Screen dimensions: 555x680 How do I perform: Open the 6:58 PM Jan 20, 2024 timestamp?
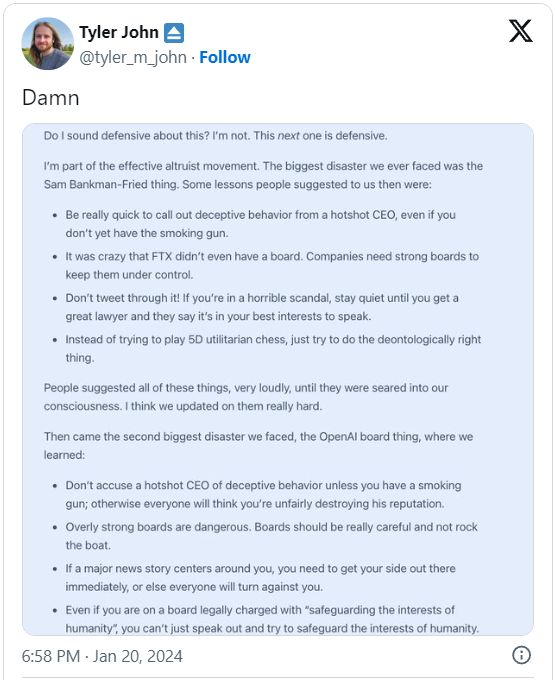pyautogui.click(x=102, y=656)
